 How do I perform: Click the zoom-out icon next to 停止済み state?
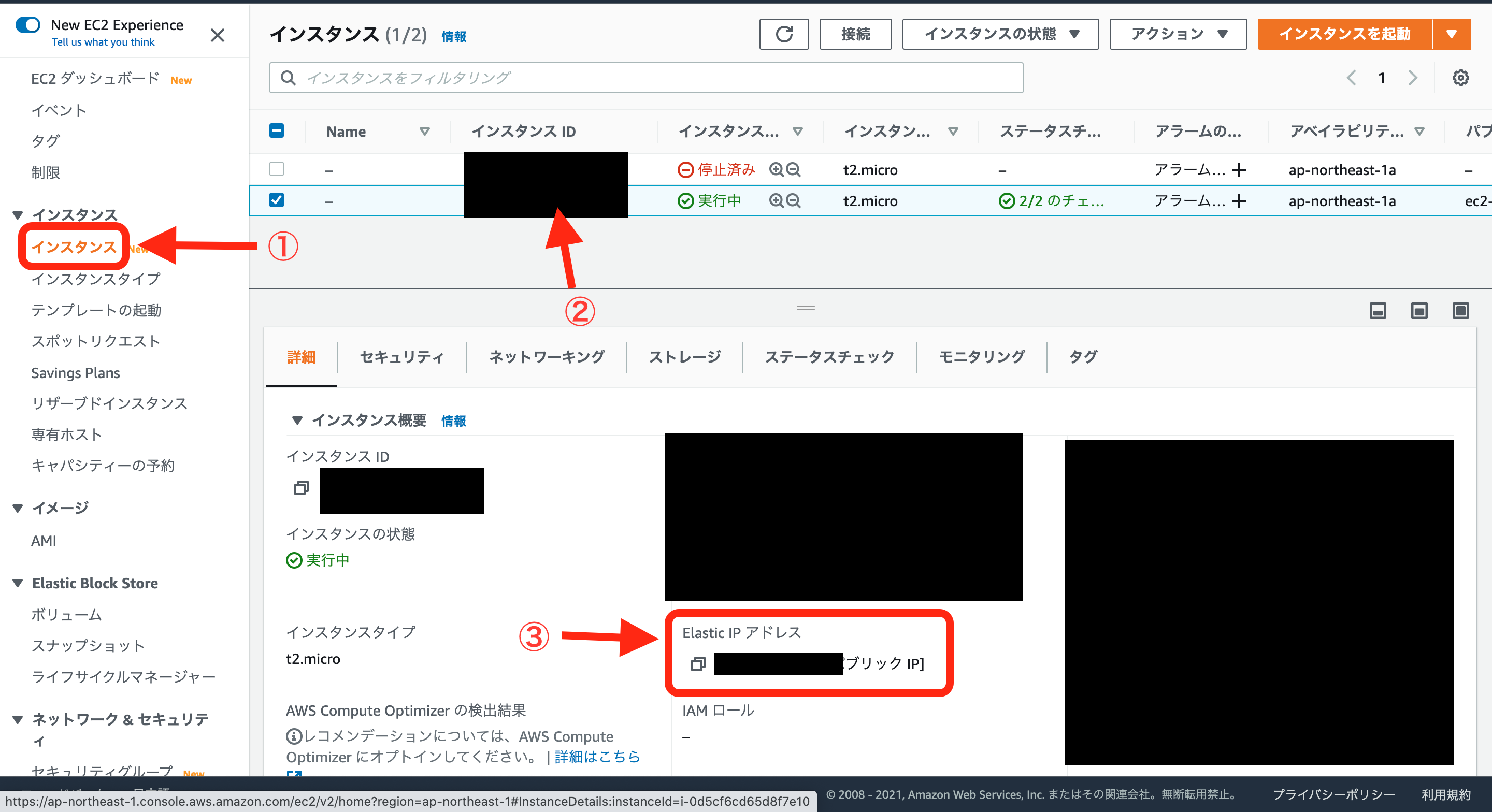tap(794, 169)
